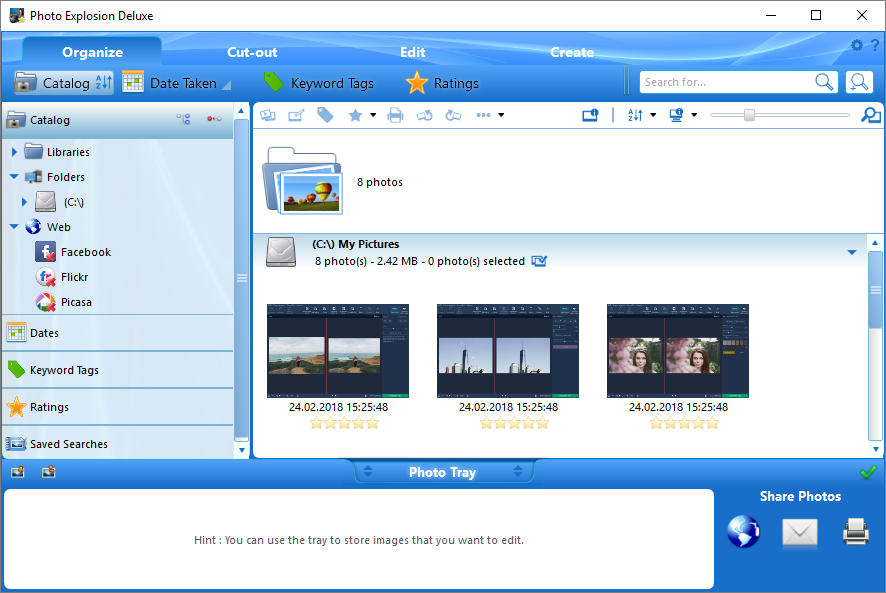The width and height of the screenshot is (886, 593).
Task: Switch to the Create tab
Action: coord(572,52)
